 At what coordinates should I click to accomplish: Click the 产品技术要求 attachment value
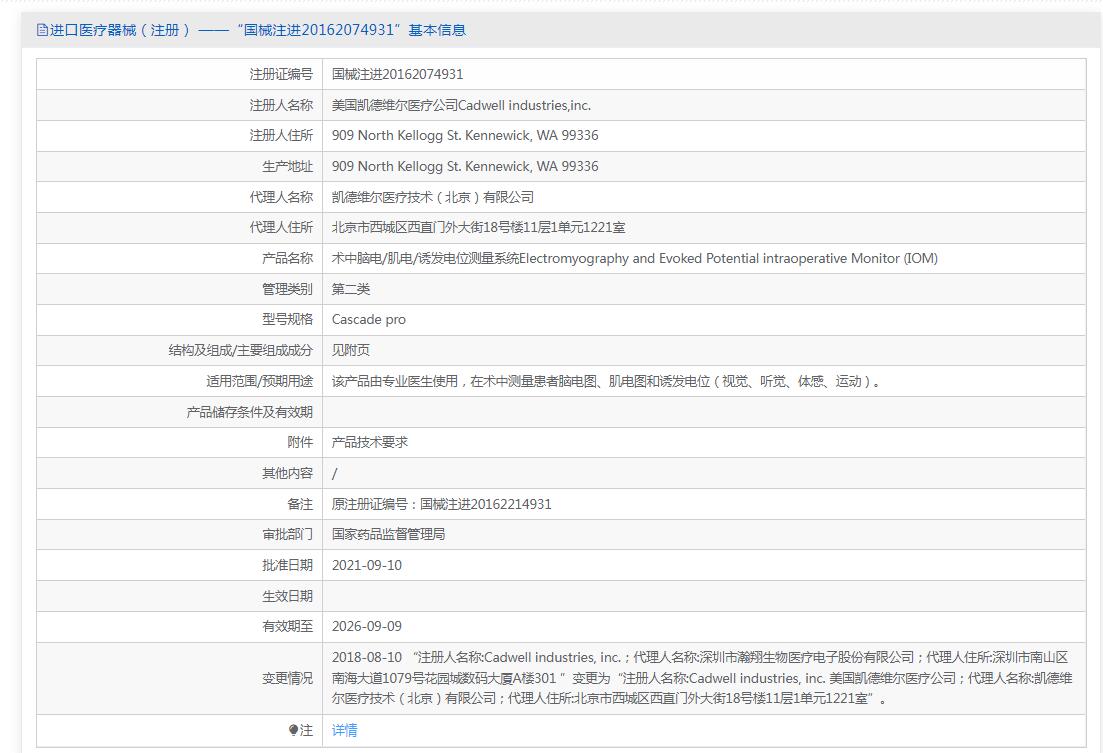pos(370,442)
